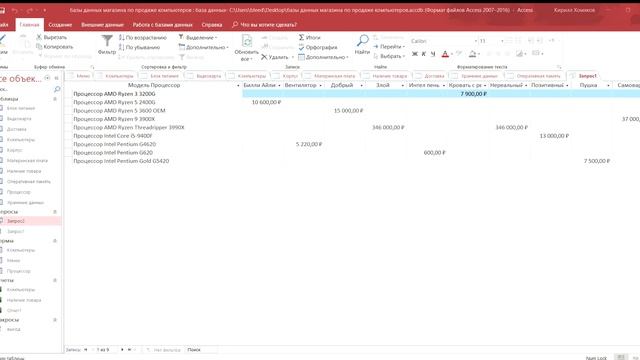Toggle bold Ж formatting
This screenshot has height=360, width=640.
[415, 54]
